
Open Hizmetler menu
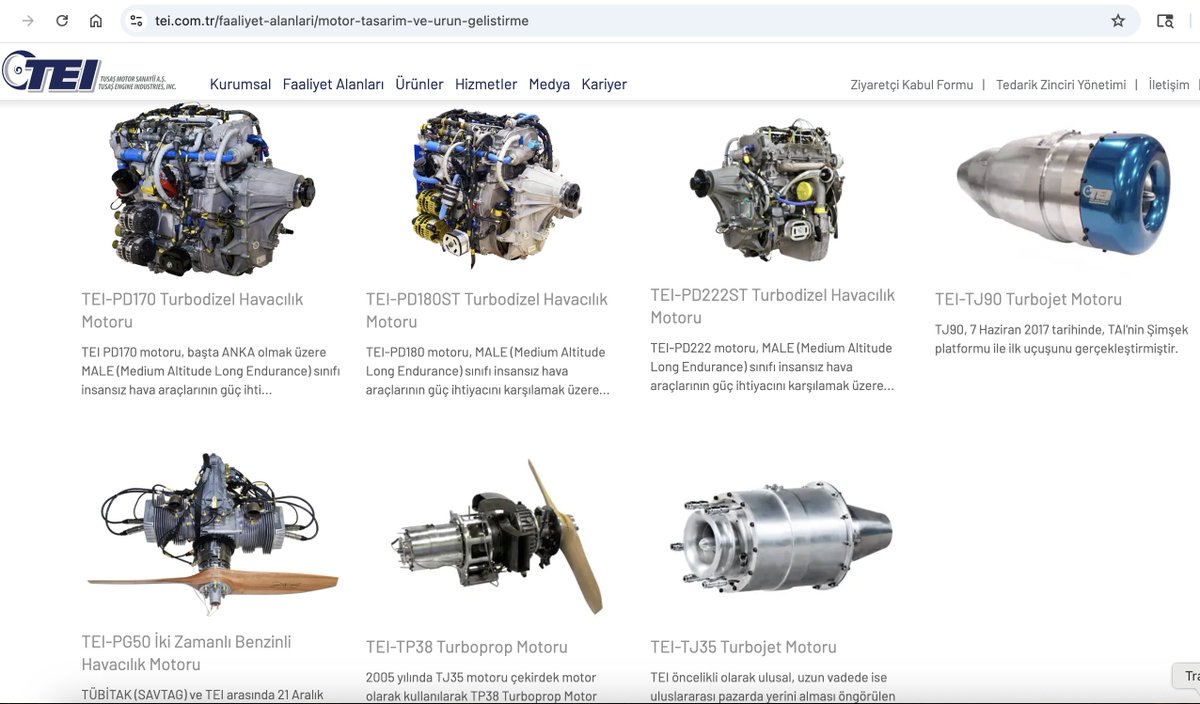coord(486,84)
